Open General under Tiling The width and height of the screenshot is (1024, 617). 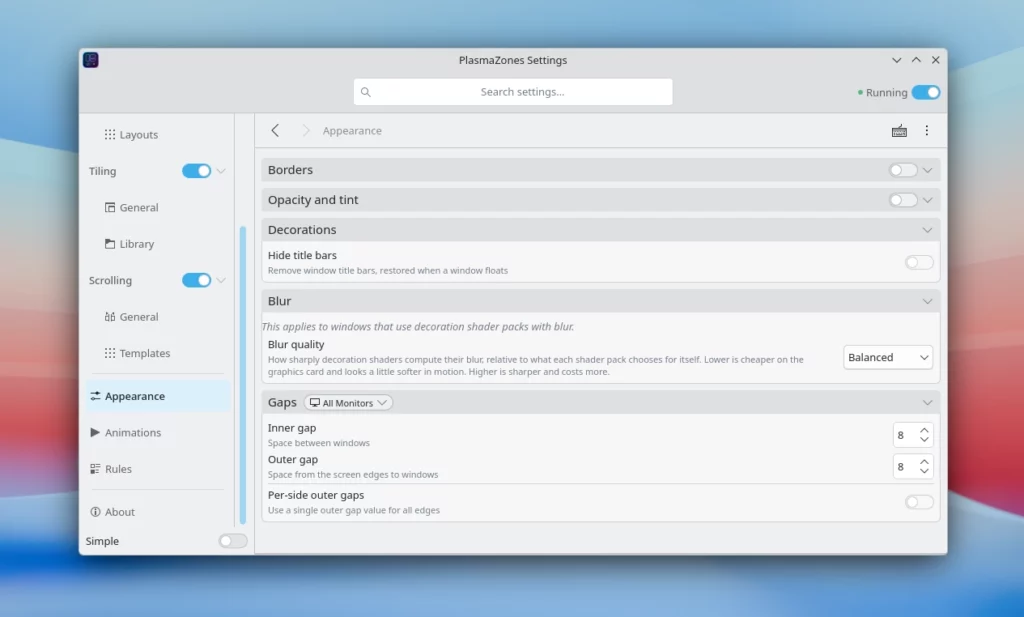(x=158, y=208)
